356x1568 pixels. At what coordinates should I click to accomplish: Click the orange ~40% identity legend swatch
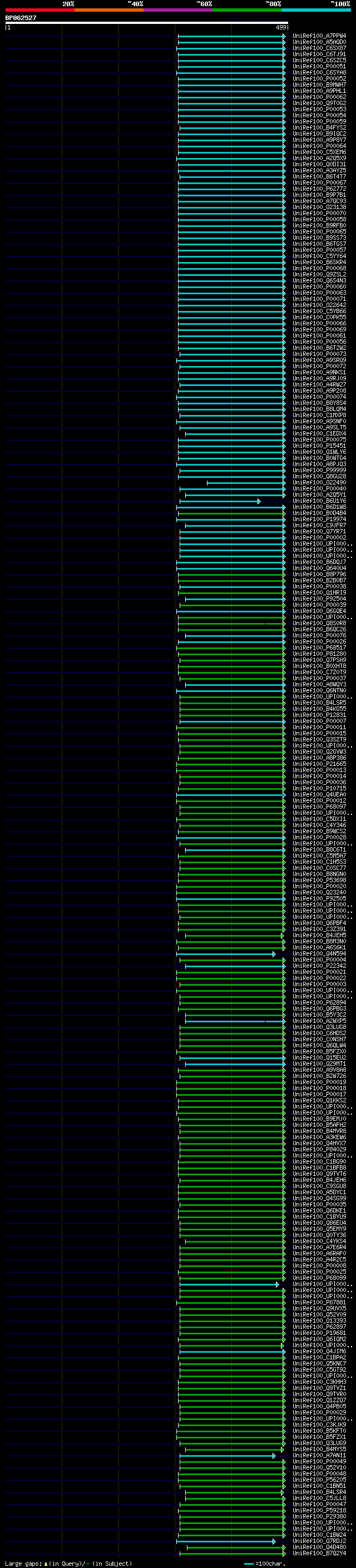(109, 10)
